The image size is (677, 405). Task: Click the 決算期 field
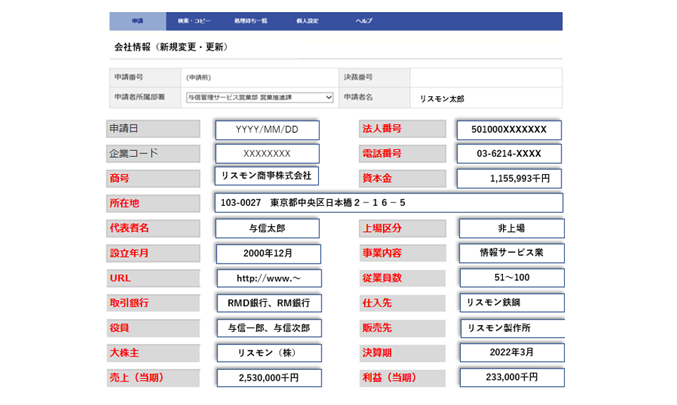[508, 353]
